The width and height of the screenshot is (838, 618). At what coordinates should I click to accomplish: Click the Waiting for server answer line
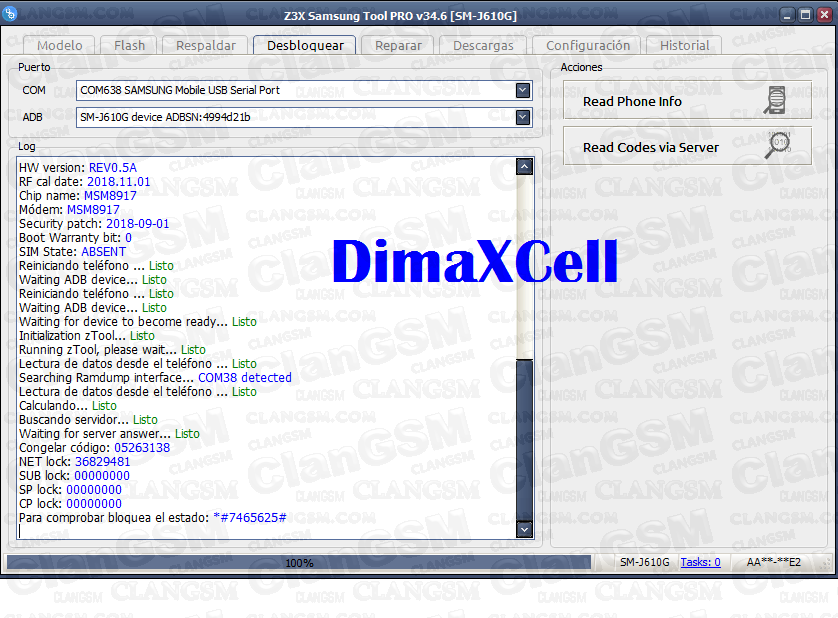(x=110, y=434)
